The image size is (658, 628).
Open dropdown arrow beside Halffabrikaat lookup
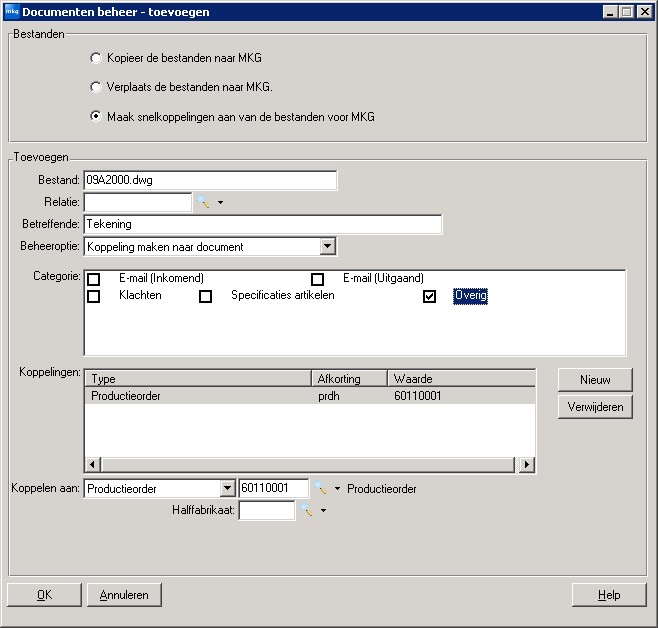click(x=323, y=511)
